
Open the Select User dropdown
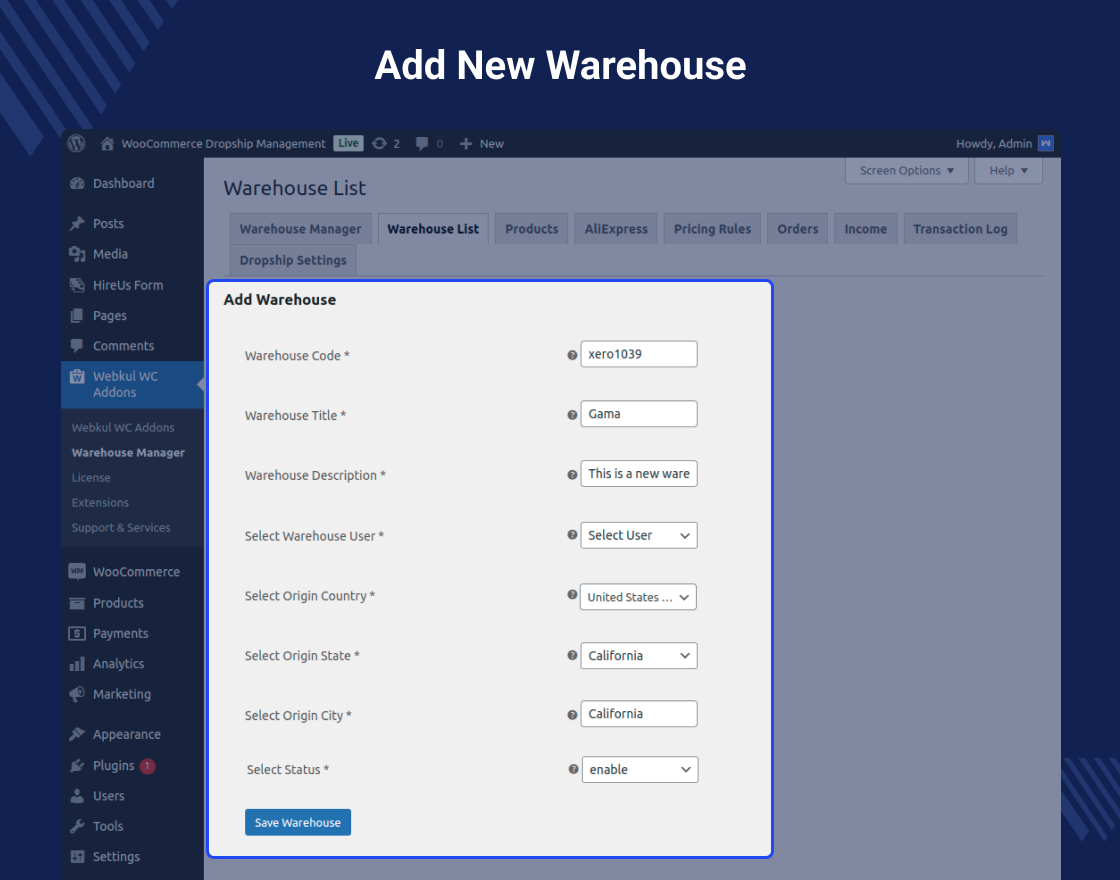[x=639, y=536]
